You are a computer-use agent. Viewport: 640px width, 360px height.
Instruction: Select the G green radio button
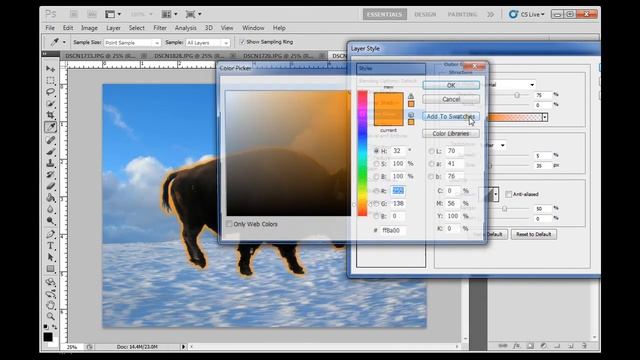pos(376,203)
